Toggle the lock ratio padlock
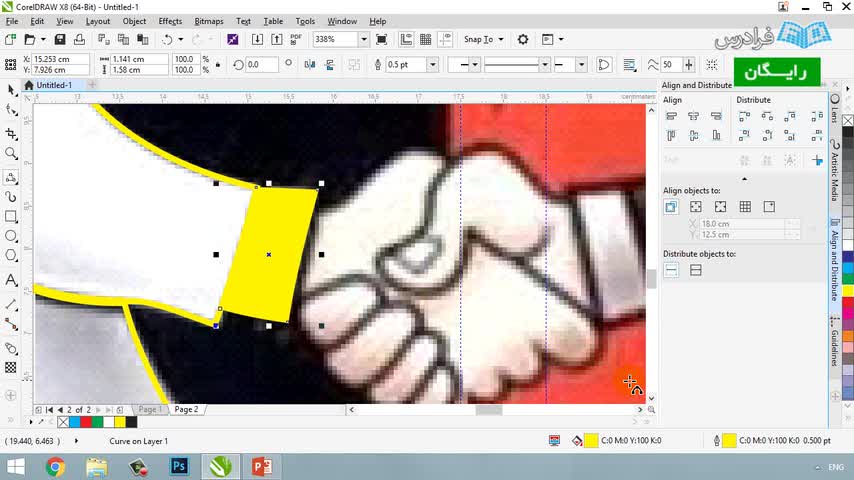Viewport: 854px width, 480px height. point(218,65)
